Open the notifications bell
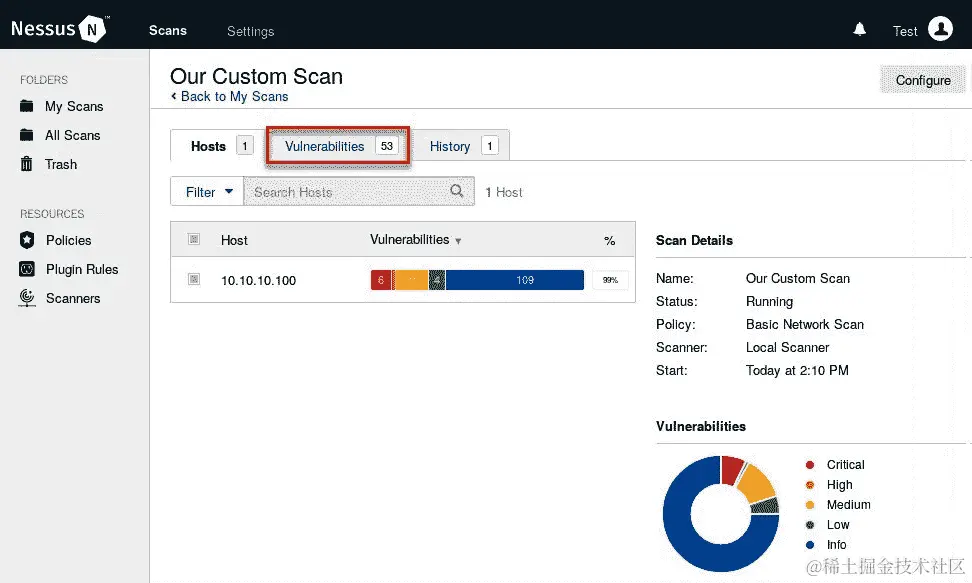The height and width of the screenshot is (583, 972). [859, 29]
